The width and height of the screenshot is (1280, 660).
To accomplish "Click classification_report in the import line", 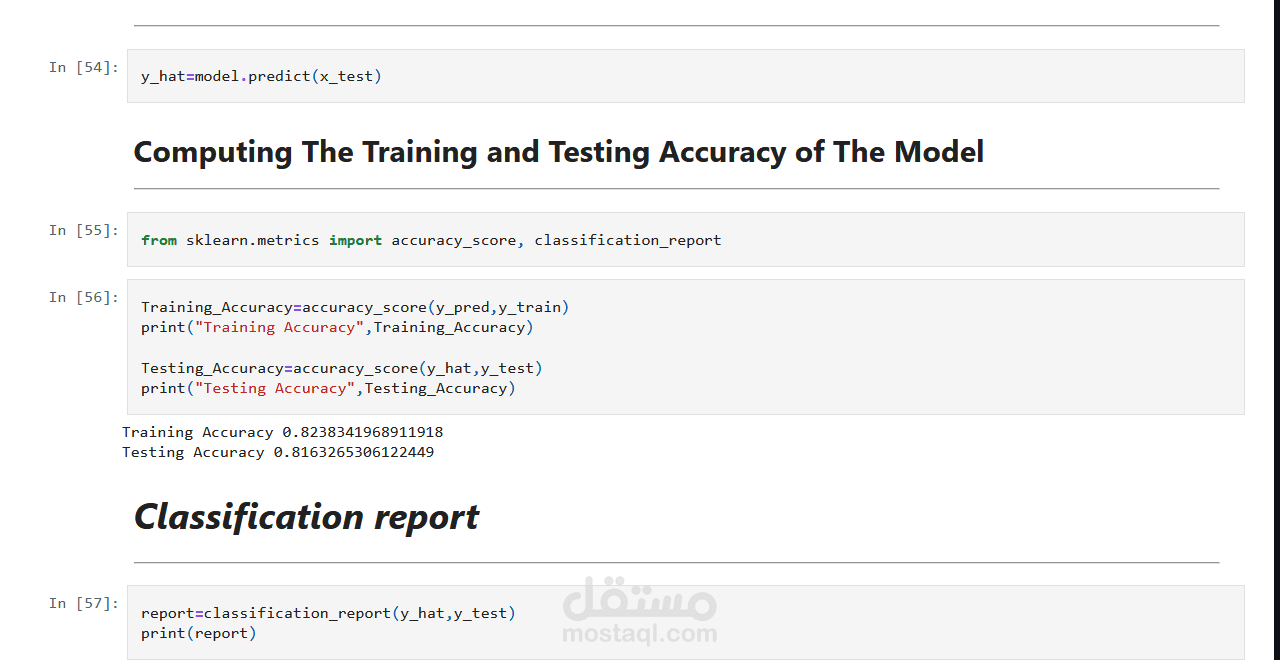I will [628, 240].
